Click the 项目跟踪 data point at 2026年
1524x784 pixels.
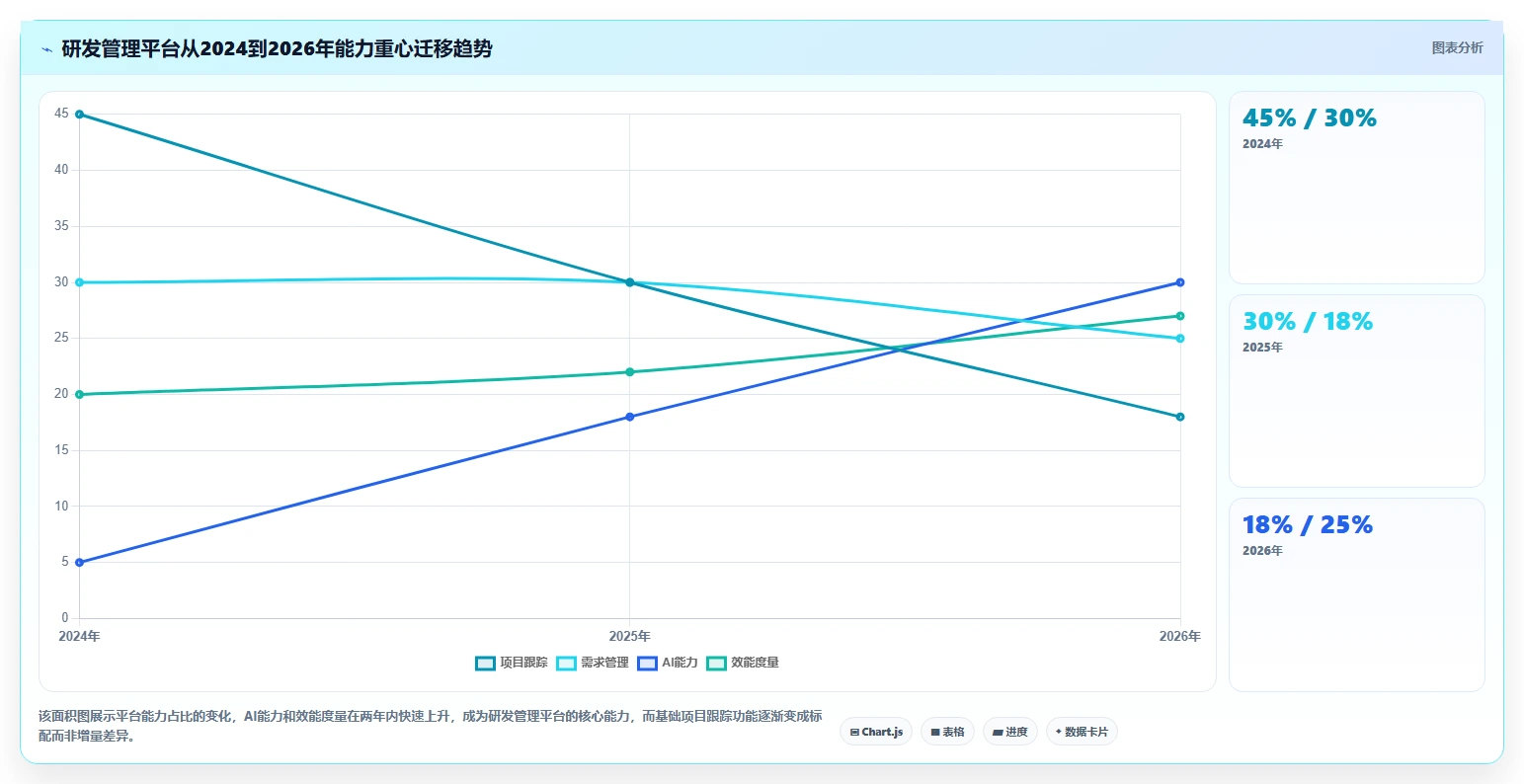(x=1180, y=417)
